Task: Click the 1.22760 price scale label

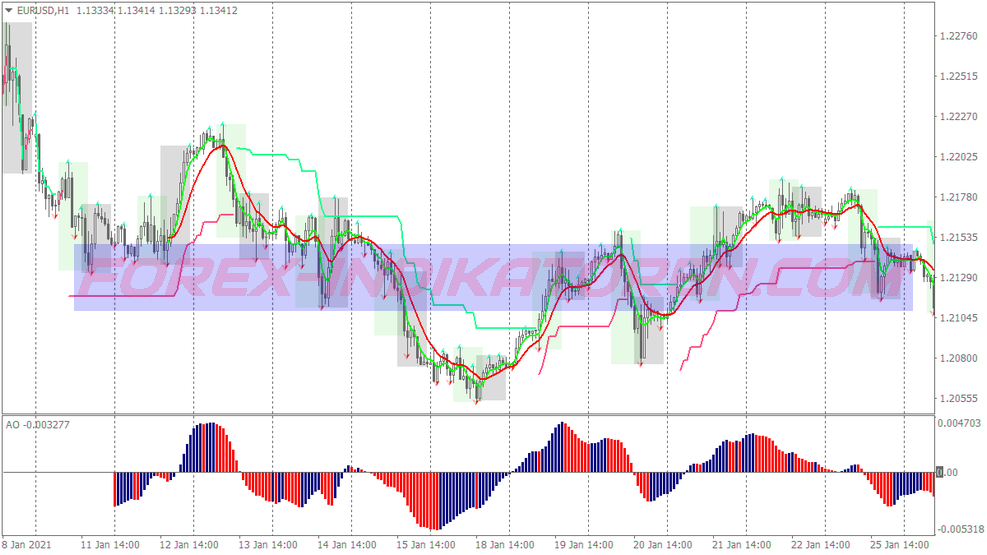Action: (x=958, y=36)
